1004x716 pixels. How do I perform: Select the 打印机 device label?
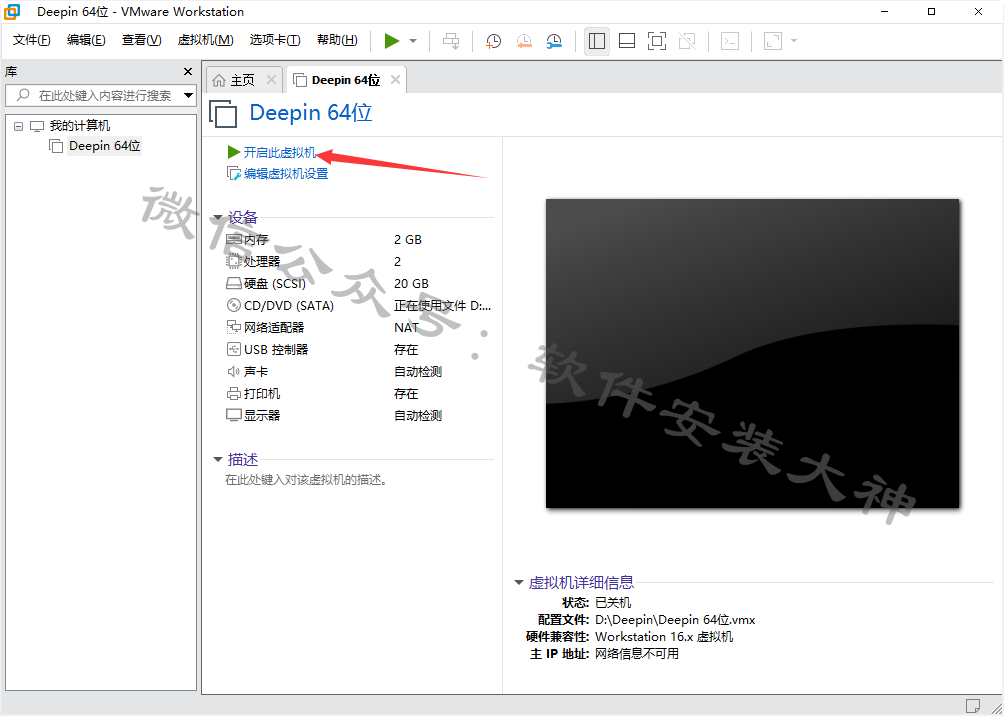262,393
